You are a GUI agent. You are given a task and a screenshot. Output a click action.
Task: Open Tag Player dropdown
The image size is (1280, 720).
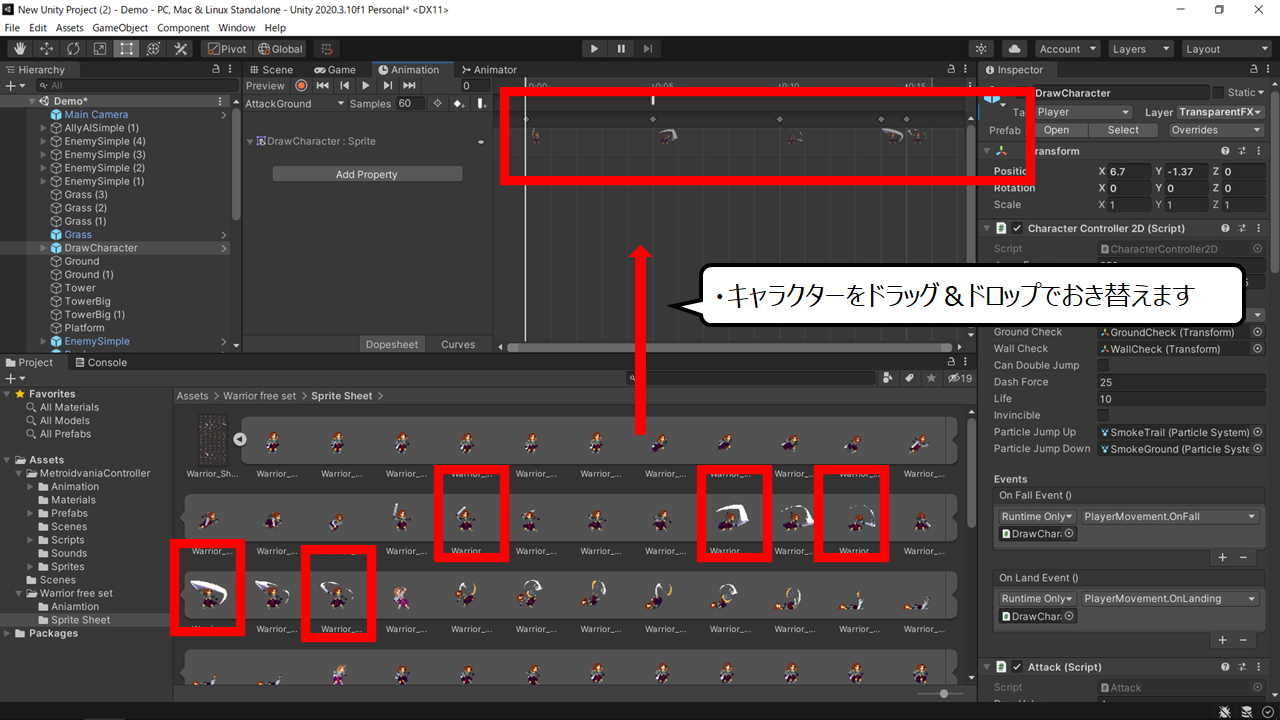(x=1083, y=112)
